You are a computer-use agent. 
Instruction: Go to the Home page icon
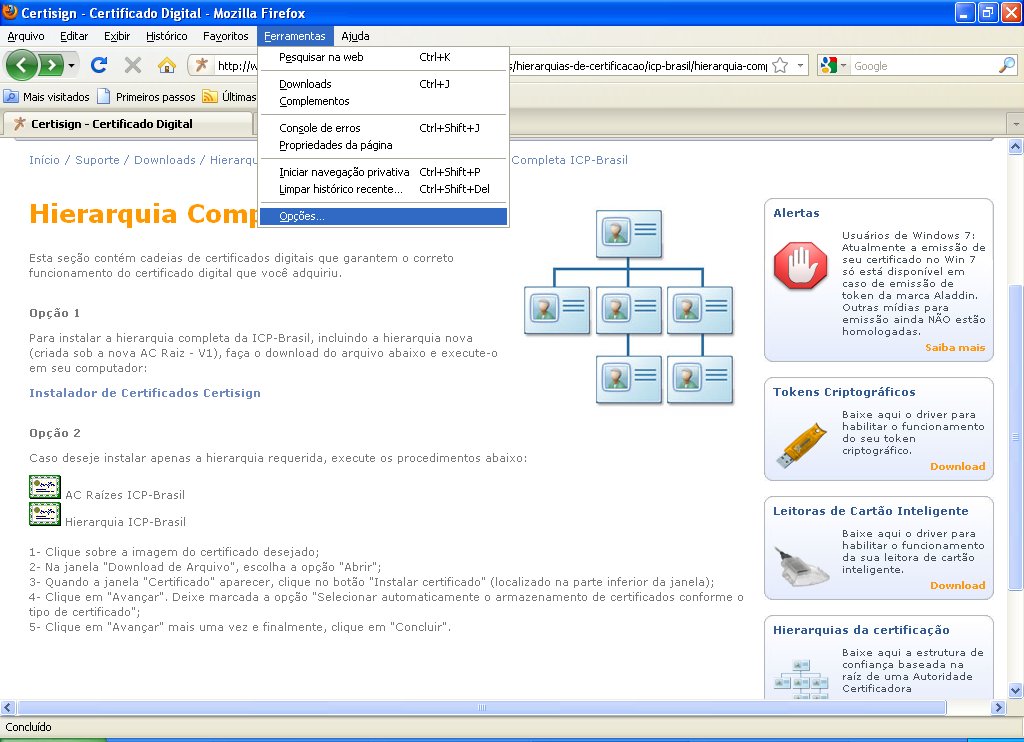click(x=167, y=65)
